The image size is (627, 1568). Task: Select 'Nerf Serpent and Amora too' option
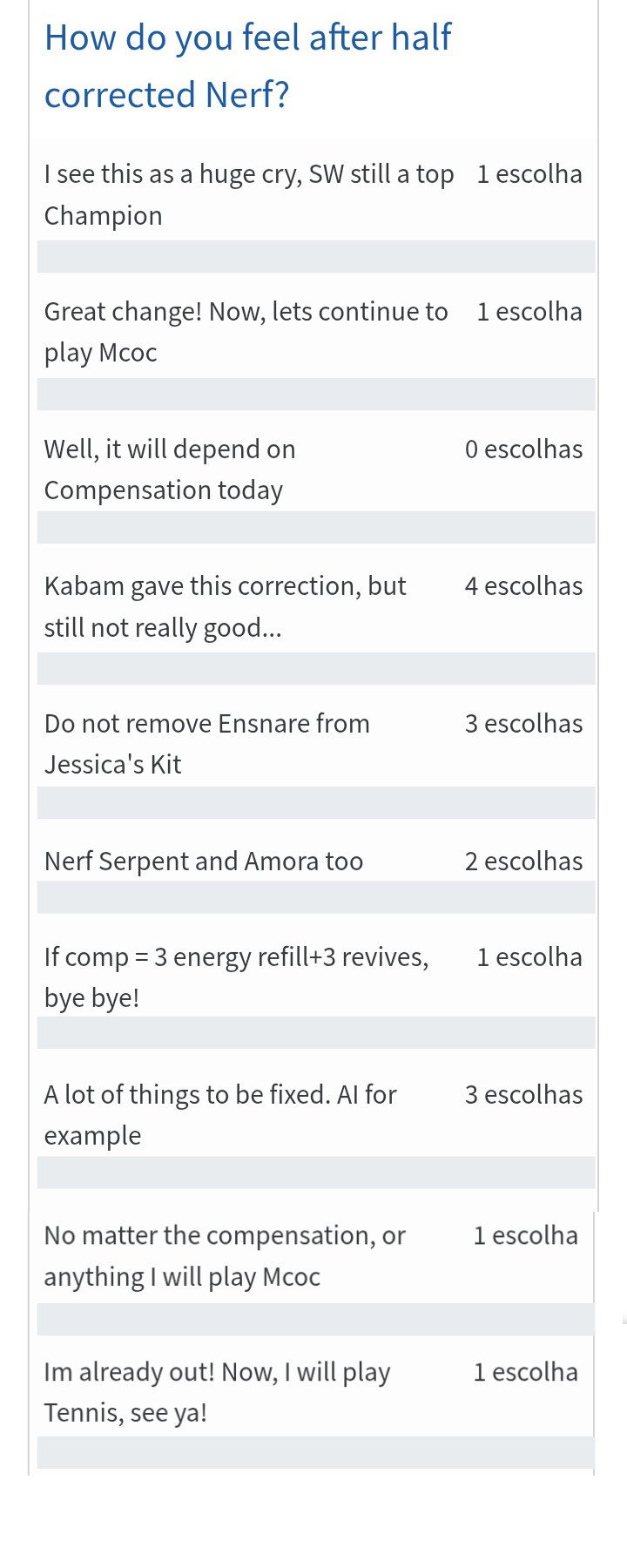point(204,861)
